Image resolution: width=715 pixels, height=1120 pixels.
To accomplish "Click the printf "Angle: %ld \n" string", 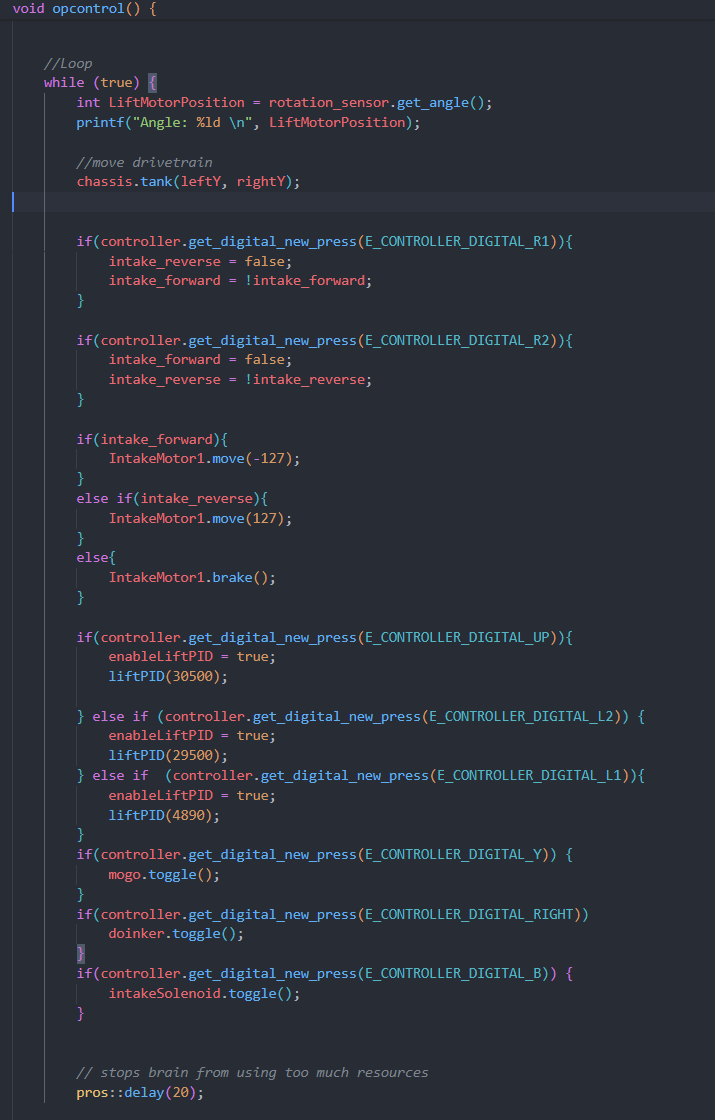I will click(x=192, y=122).
